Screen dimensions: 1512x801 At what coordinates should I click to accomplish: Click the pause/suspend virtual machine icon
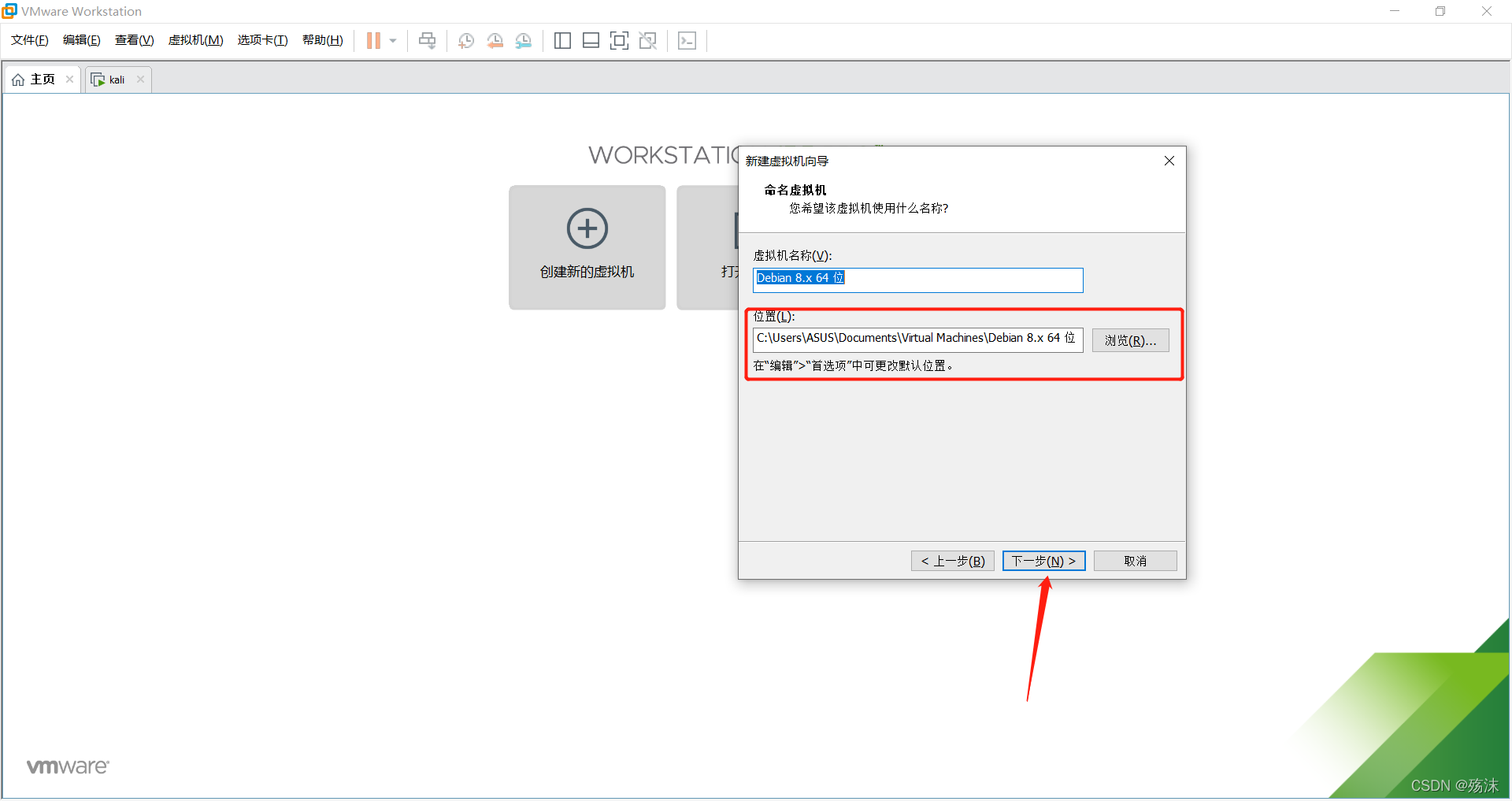tap(373, 41)
